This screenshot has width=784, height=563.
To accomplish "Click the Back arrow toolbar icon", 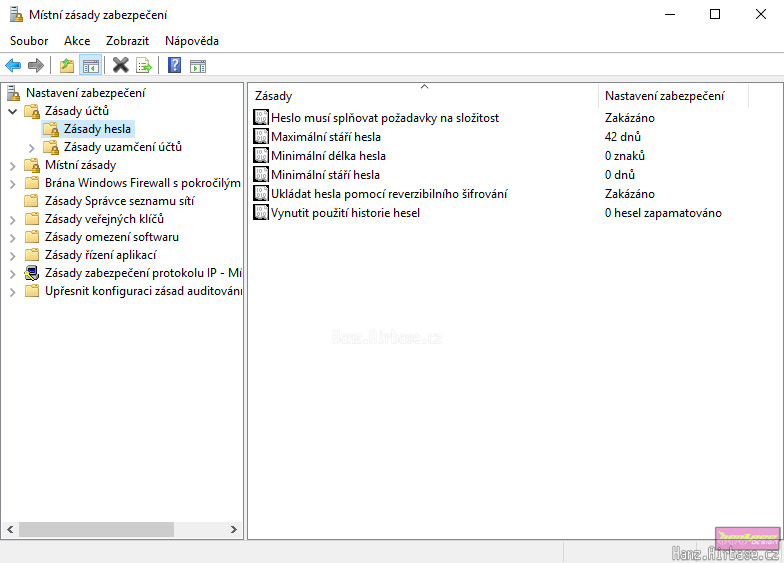I will pos(13,66).
